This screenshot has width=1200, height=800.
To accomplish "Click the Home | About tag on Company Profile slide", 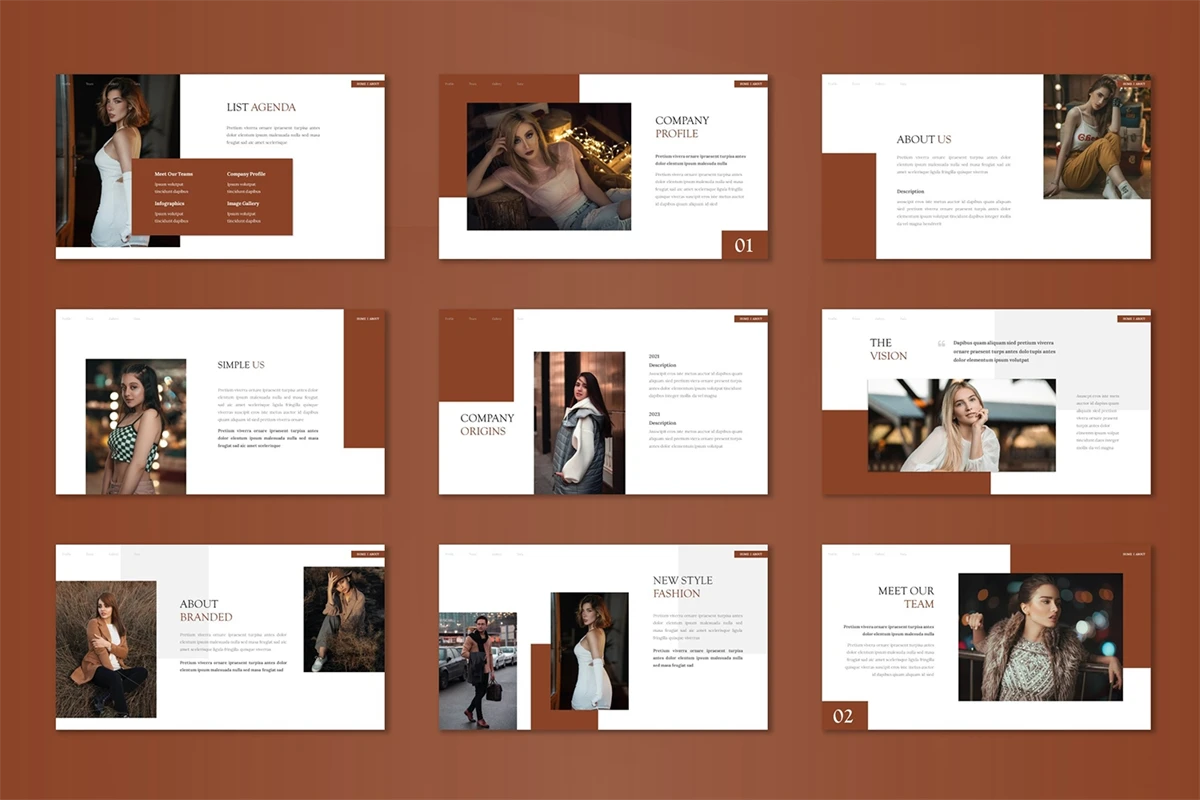I will click(750, 84).
